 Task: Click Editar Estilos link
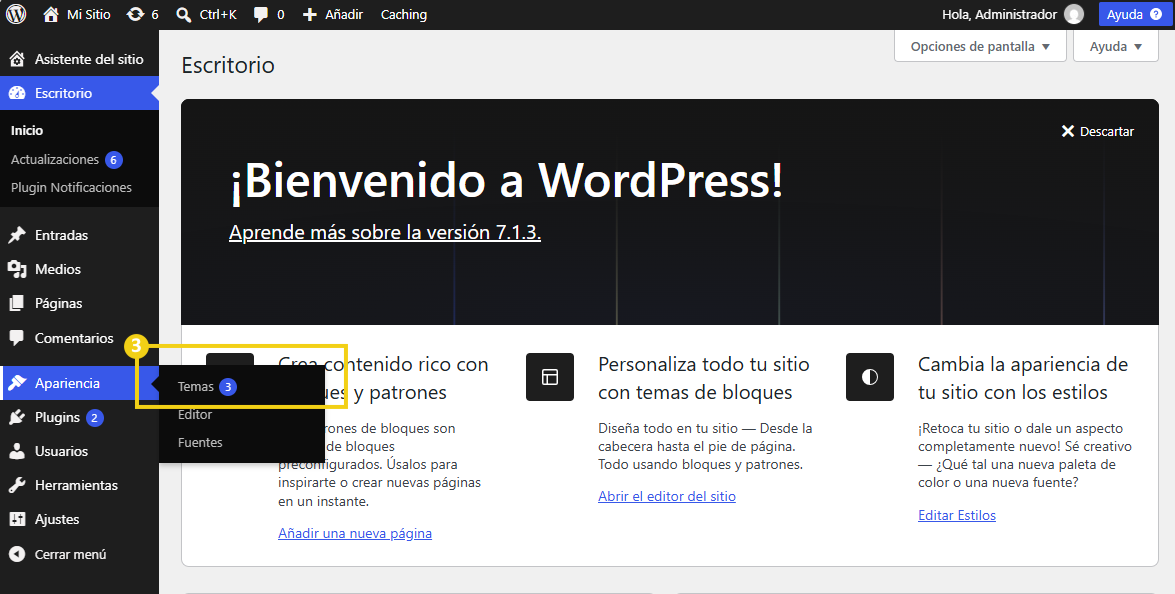(957, 515)
